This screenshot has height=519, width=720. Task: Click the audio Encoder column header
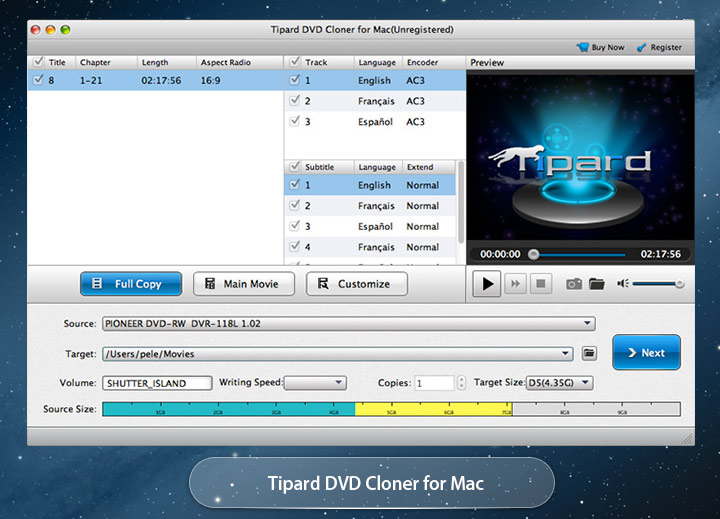[433, 62]
